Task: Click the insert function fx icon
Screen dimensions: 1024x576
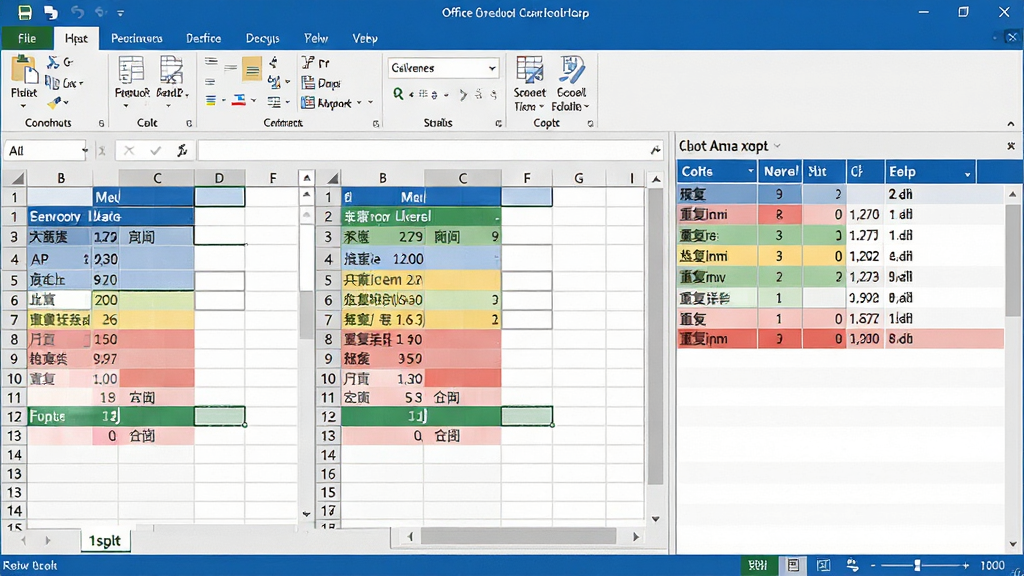Action: point(182,151)
